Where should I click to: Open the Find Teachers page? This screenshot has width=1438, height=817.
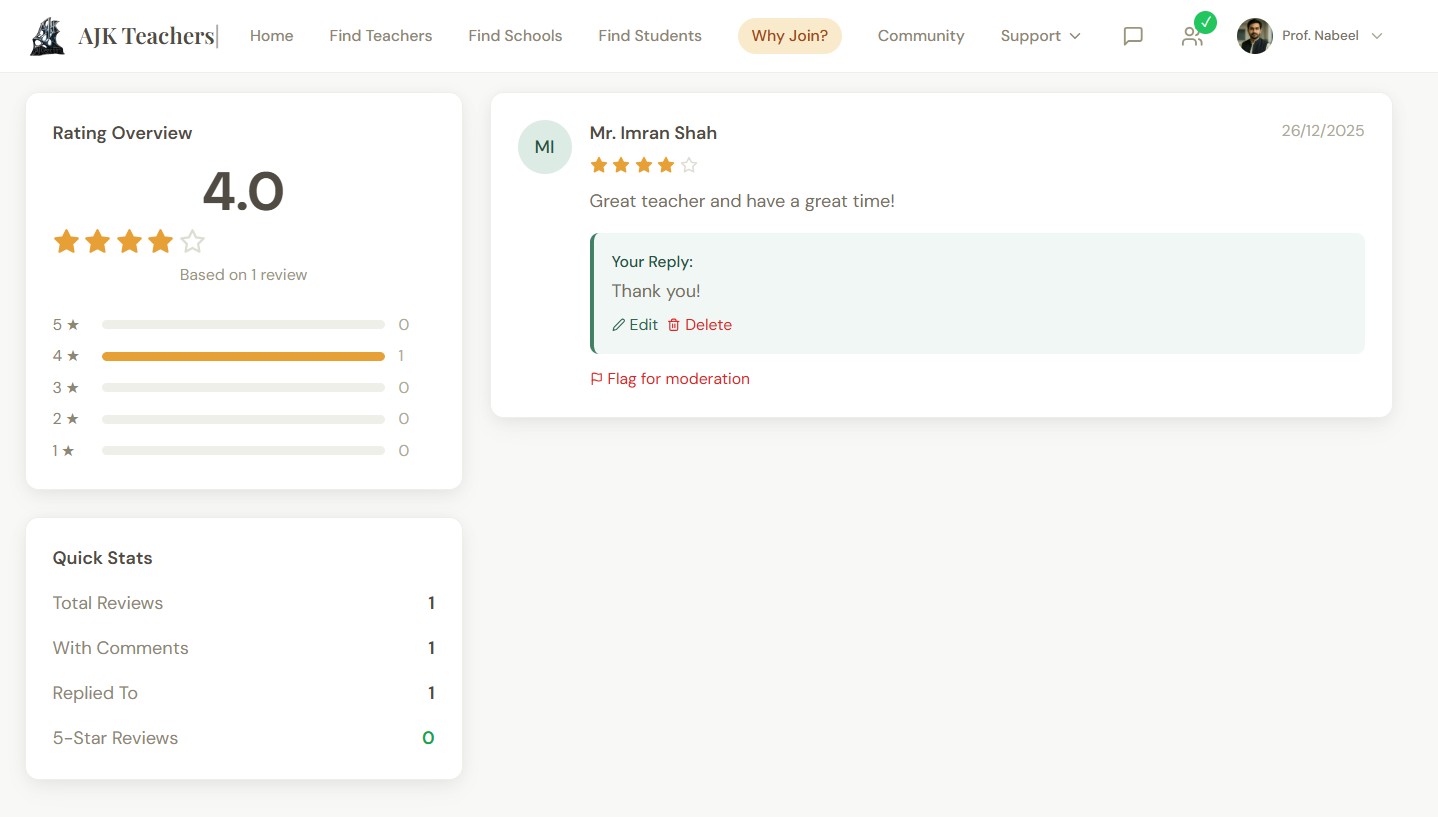click(380, 36)
